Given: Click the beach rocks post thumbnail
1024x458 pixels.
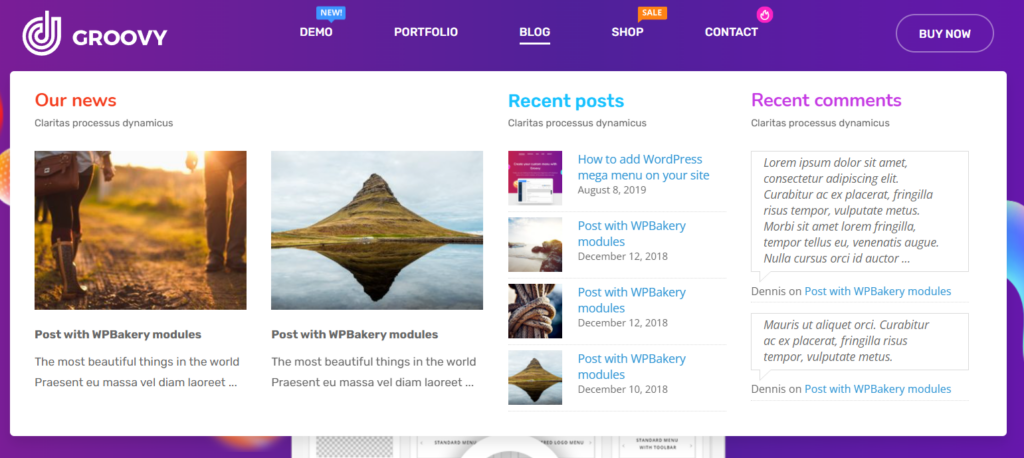Looking at the screenshot, I should click(x=535, y=244).
